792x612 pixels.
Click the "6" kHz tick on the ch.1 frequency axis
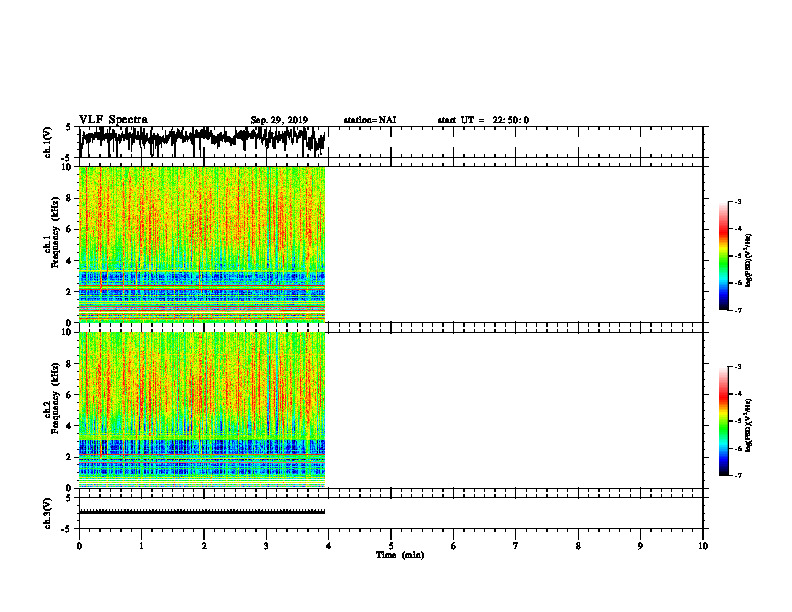69,229
